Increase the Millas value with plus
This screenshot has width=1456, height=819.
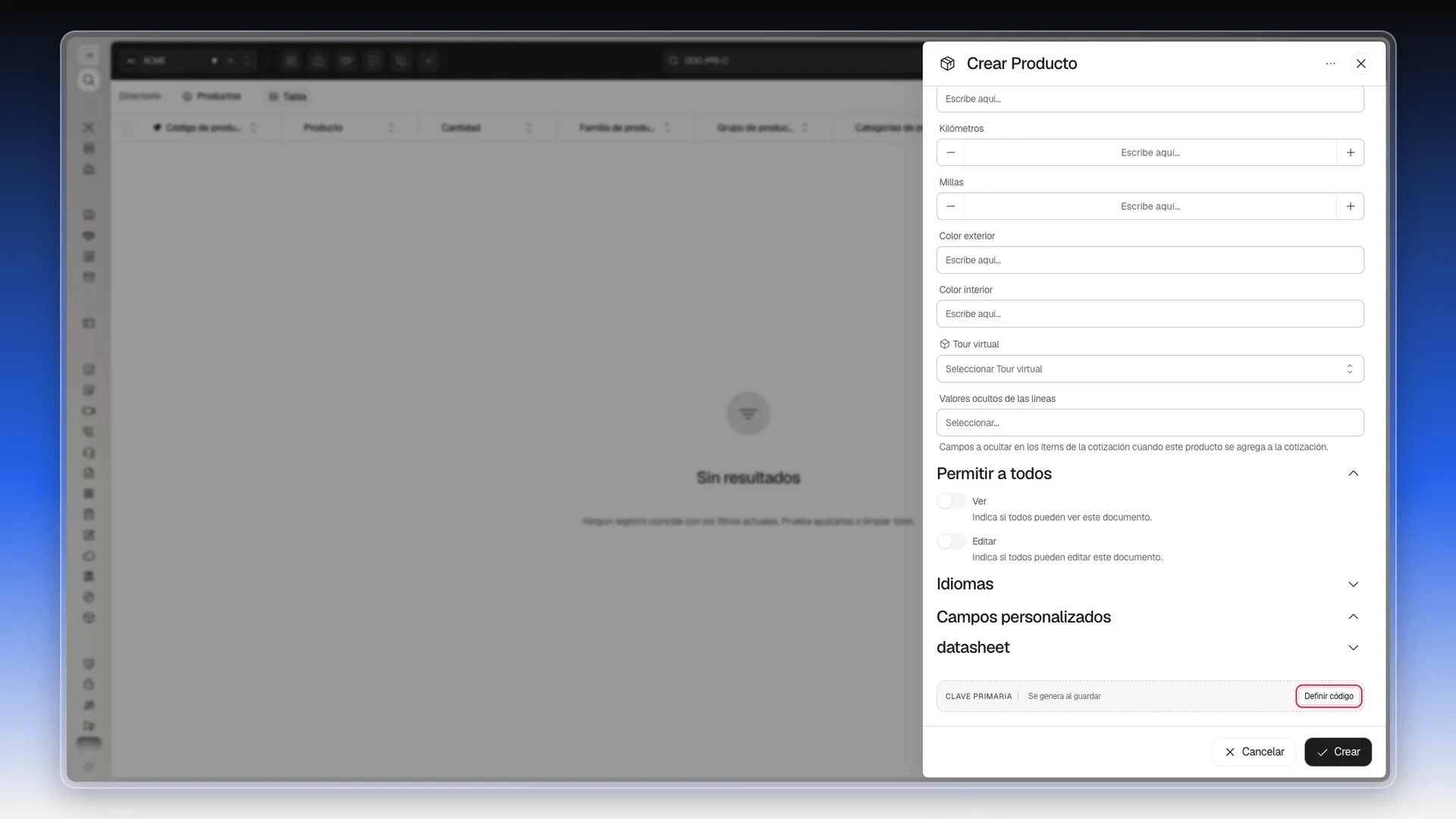pyautogui.click(x=1351, y=206)
